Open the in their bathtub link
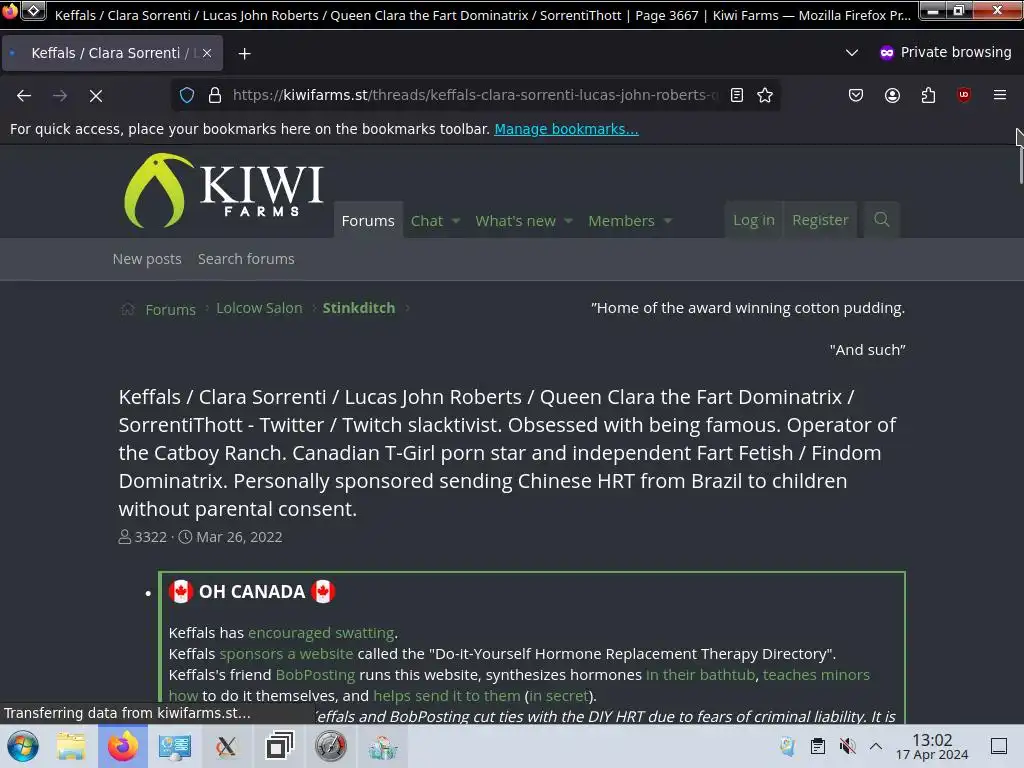The height and width of the screenshot is (768, 1024). click(x=700, y=675)
